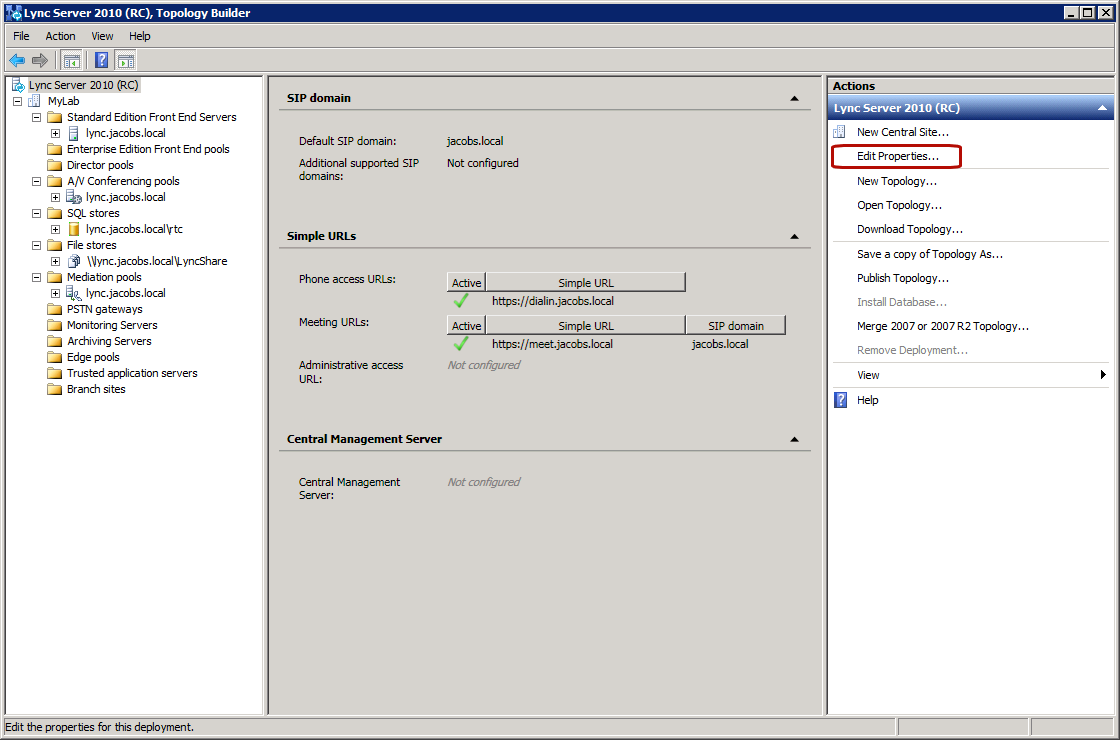Screen dimensions: 1120x740
Task: Click the green checkmark for dialin.jacobs.local
Action: click(x=461, y=301)
